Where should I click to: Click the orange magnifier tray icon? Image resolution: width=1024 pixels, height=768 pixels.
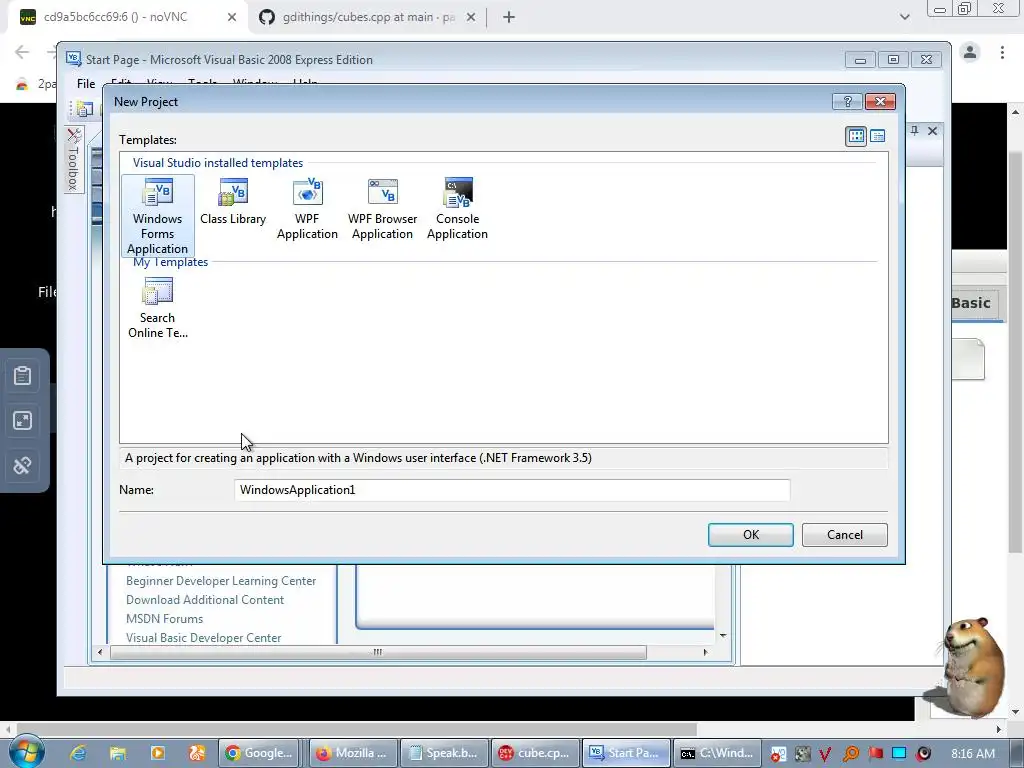850,754
